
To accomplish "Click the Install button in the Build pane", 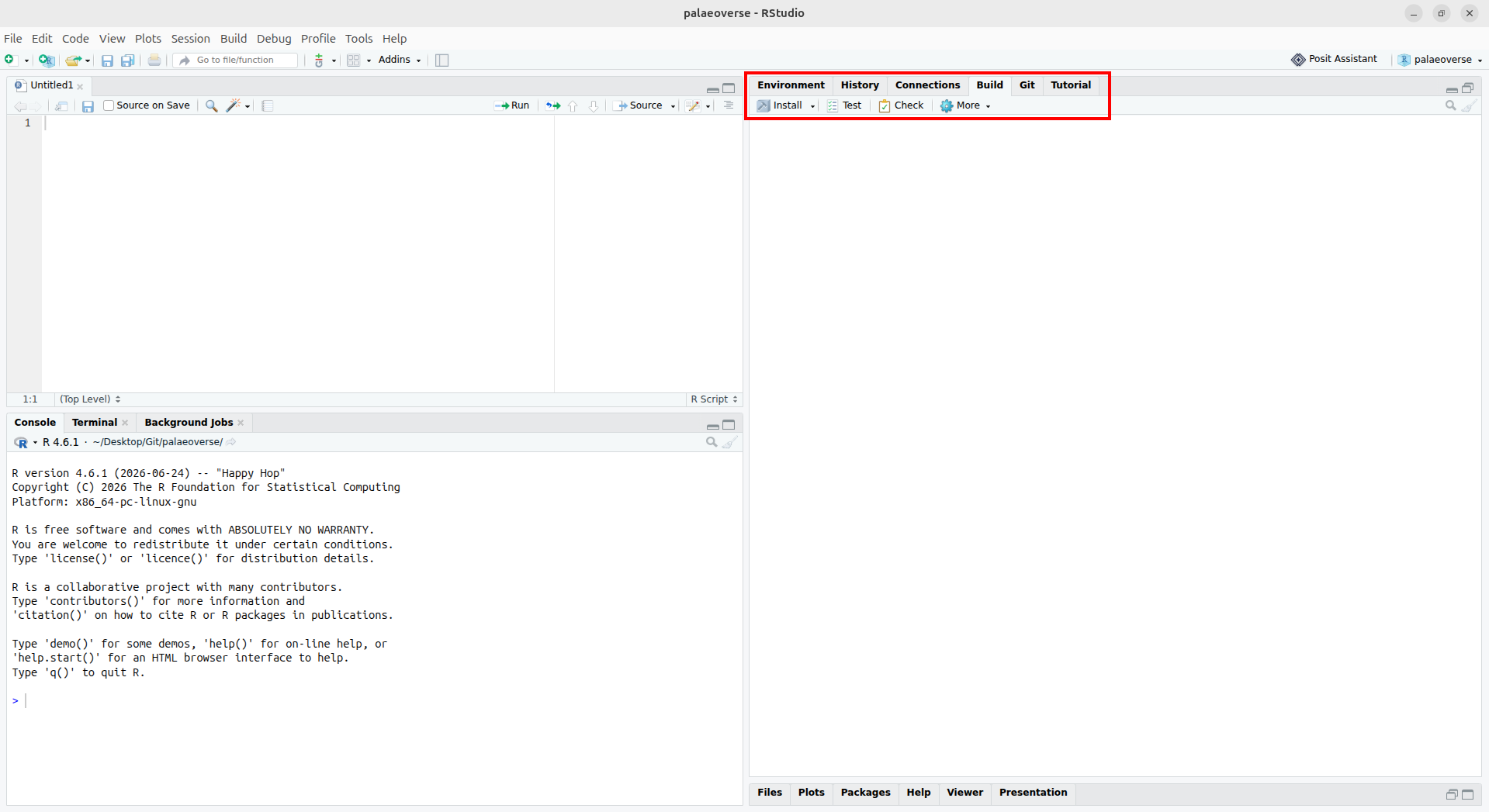I will [781, 105].
